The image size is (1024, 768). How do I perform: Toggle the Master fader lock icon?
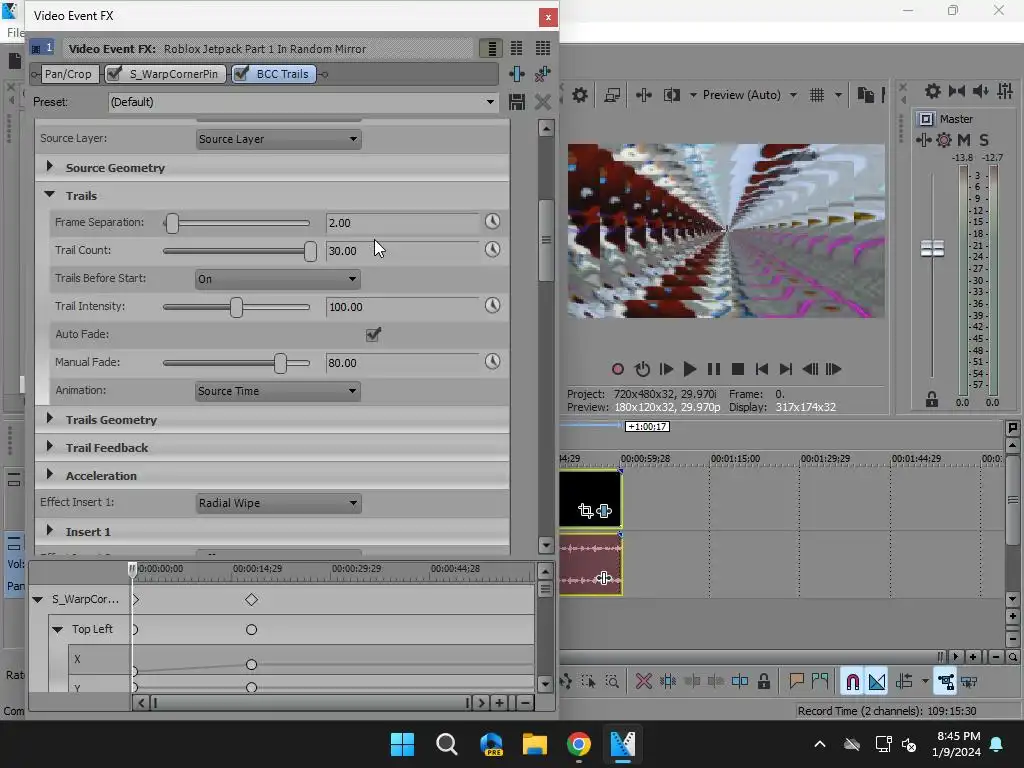click(932, 399)
